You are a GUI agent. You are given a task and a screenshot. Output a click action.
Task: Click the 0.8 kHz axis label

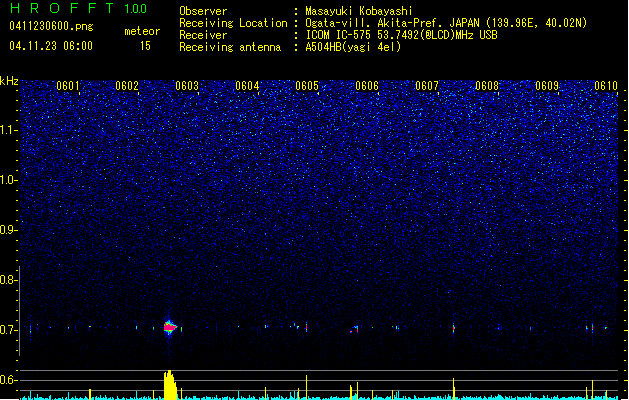(x=8, y=280)
